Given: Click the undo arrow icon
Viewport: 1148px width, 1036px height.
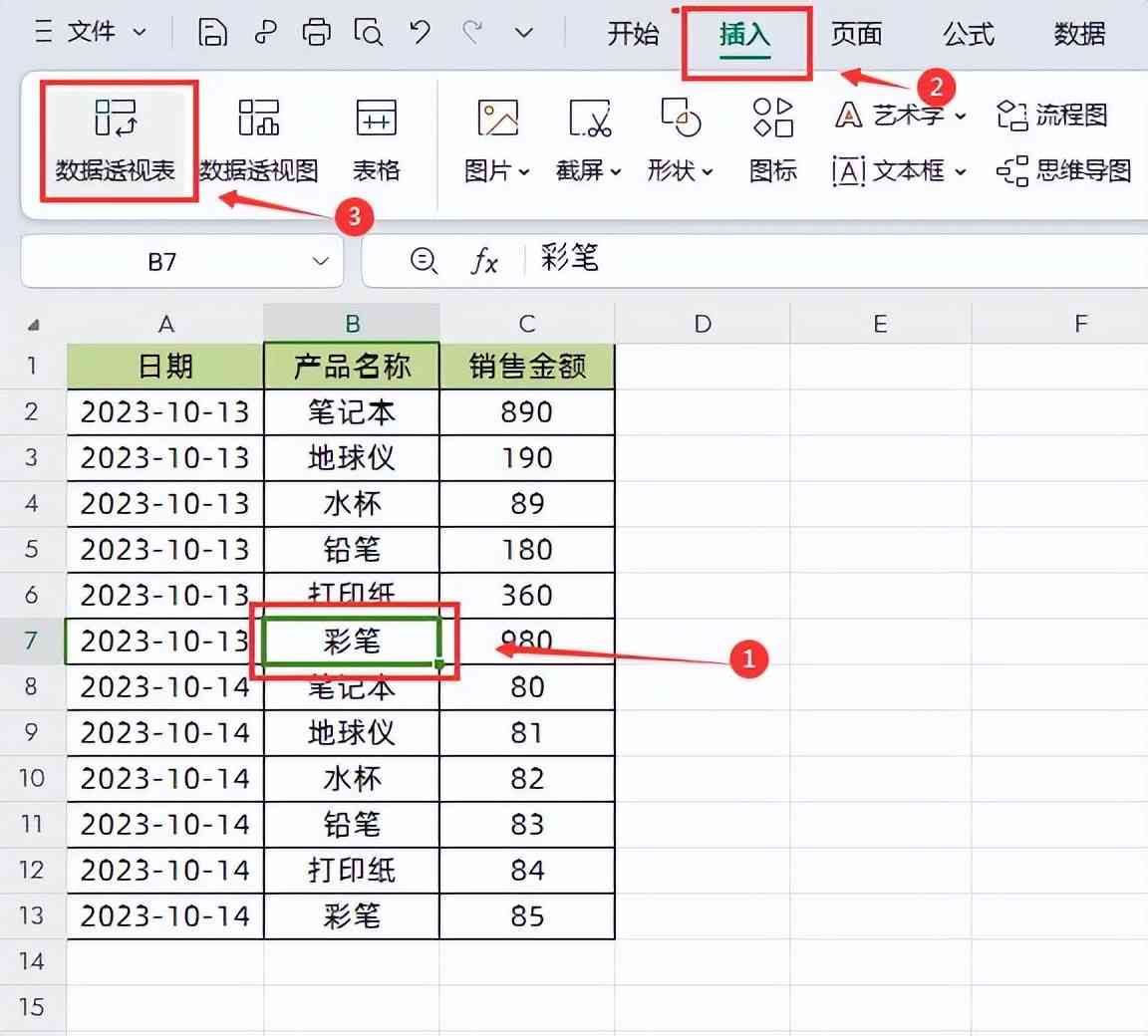Looking at the screenshot, I should tap(420, 33).
